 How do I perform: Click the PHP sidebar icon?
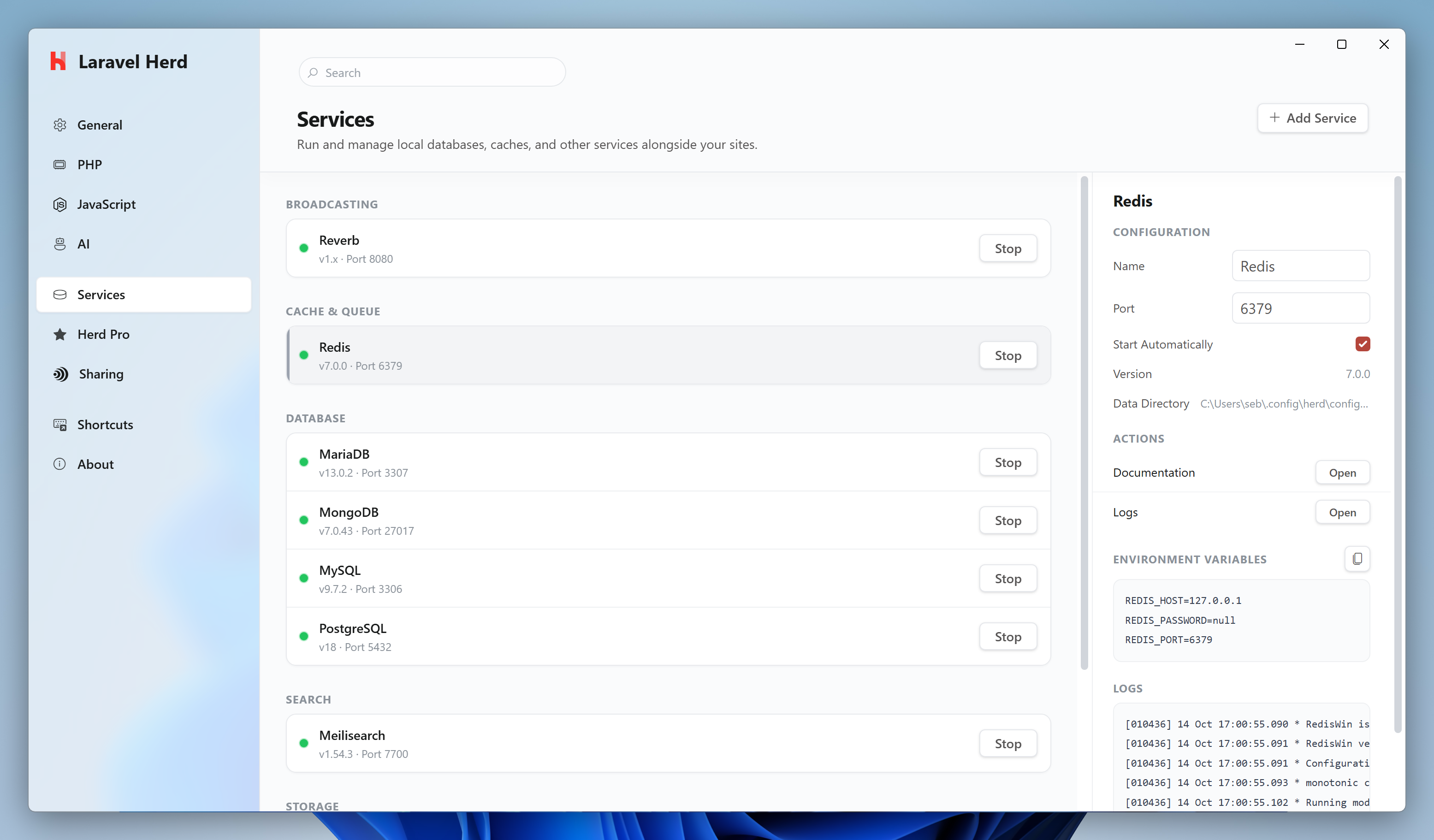(60, 165)
